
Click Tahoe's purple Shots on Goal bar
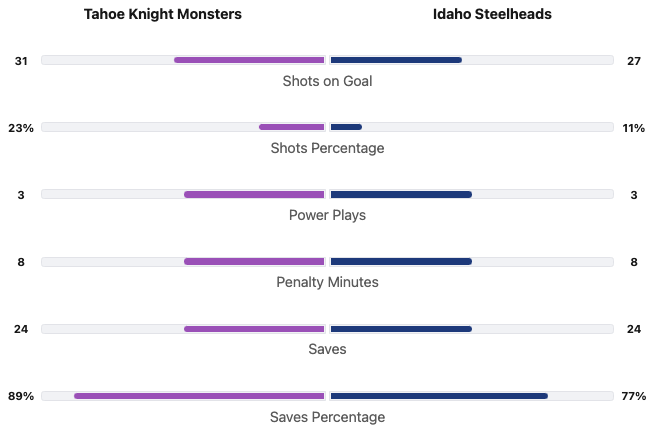tap(249, 60)
